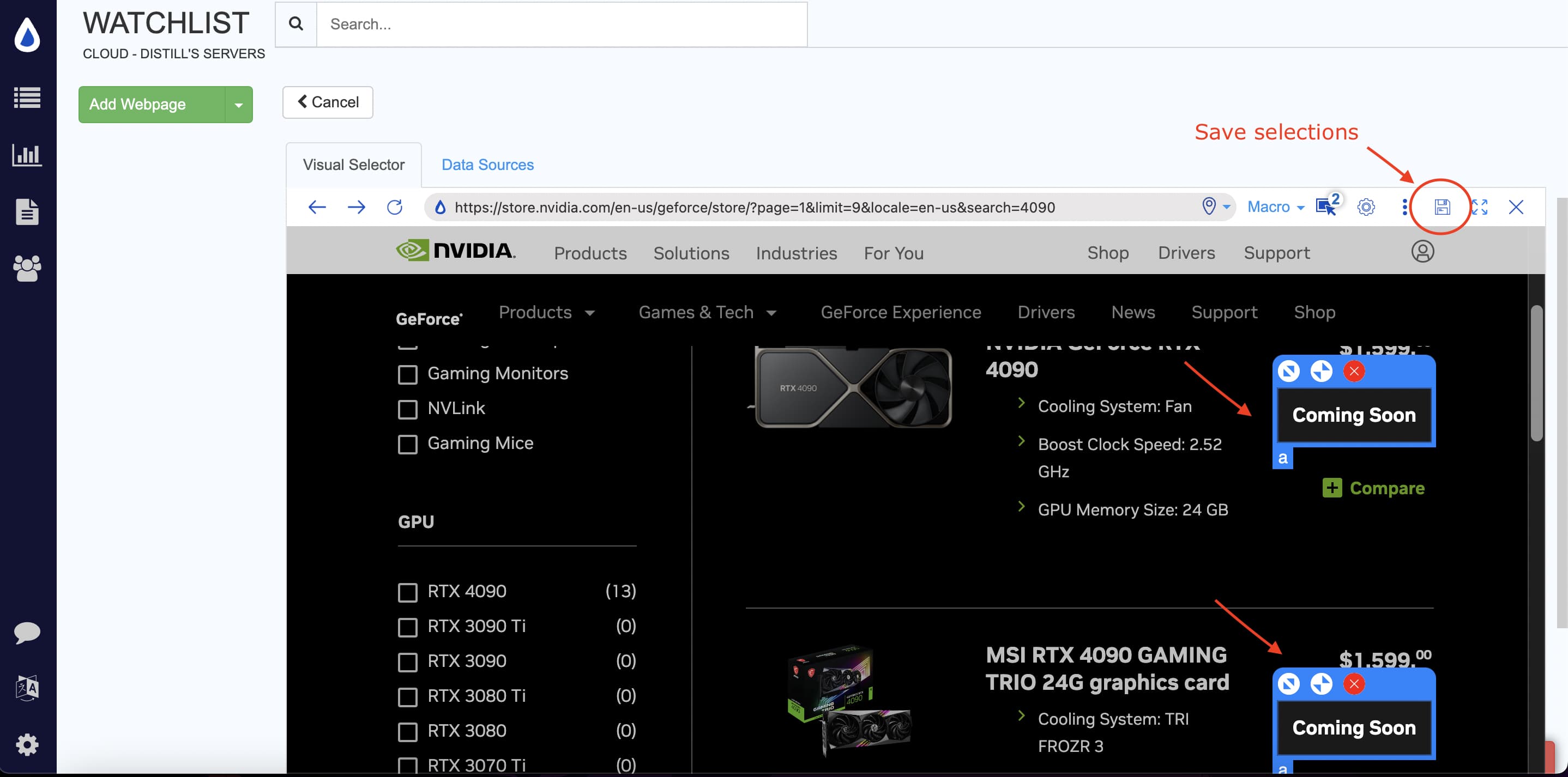Open the selector settings gear icon
This screenshot has width=1568, height=777.
(x=1366, y=207)
